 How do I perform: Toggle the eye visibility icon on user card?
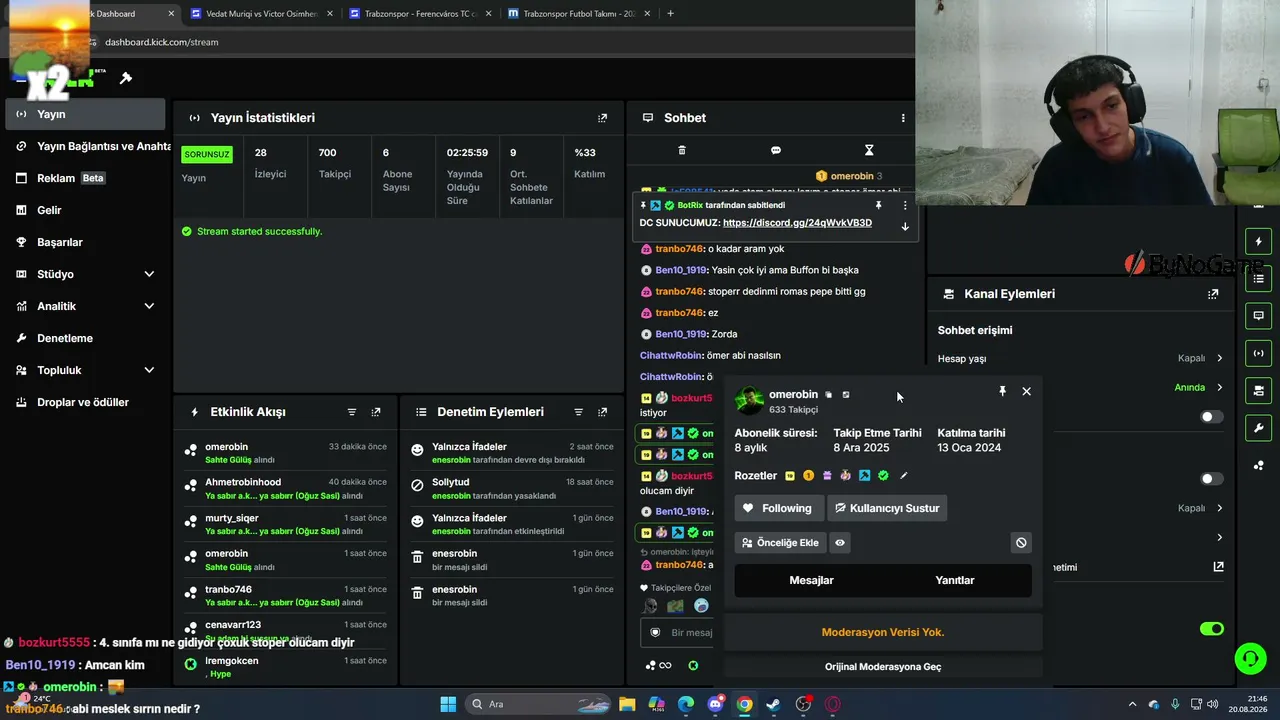[840, 543]
